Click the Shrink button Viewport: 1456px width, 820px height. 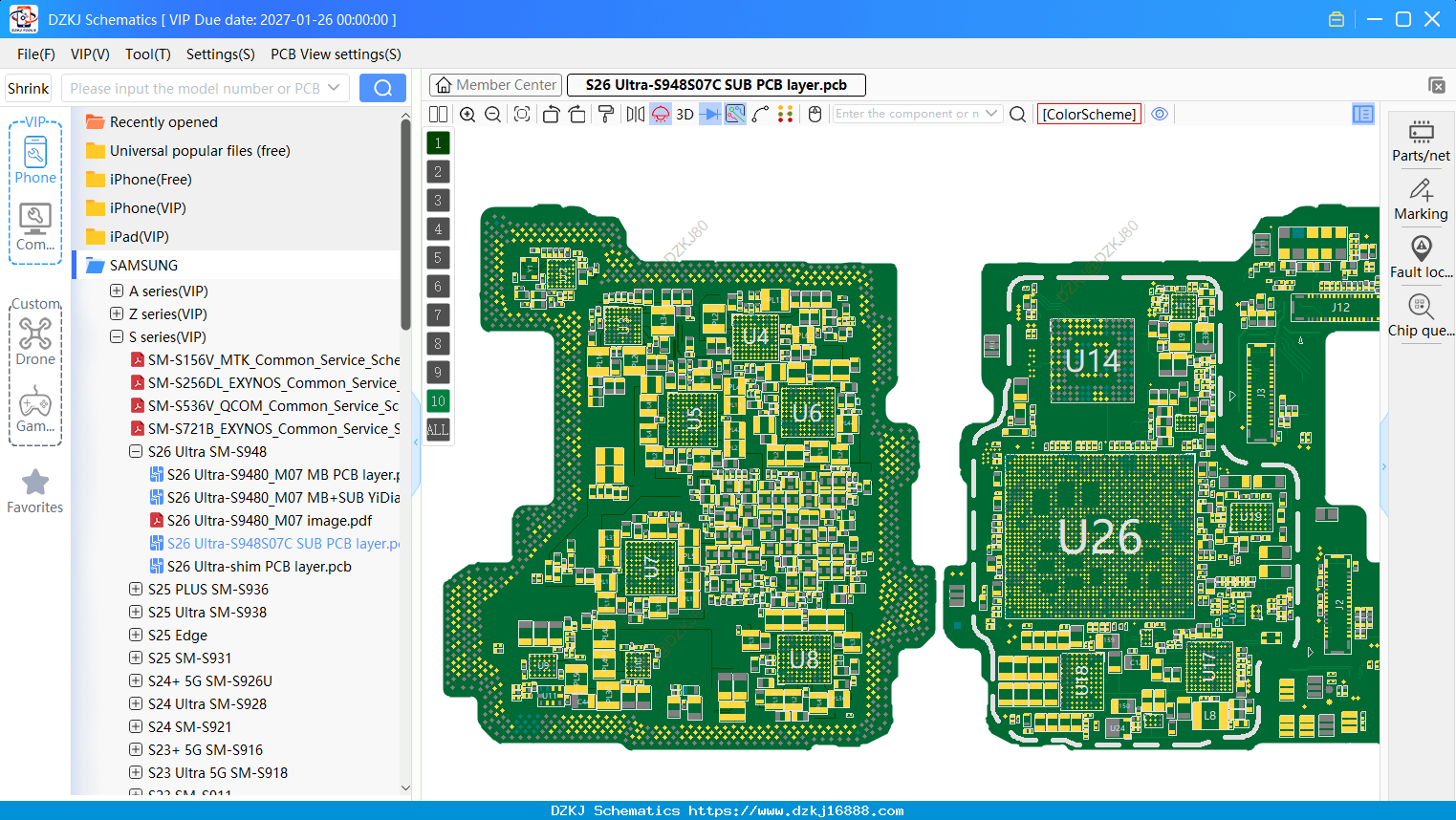[28, 88]
